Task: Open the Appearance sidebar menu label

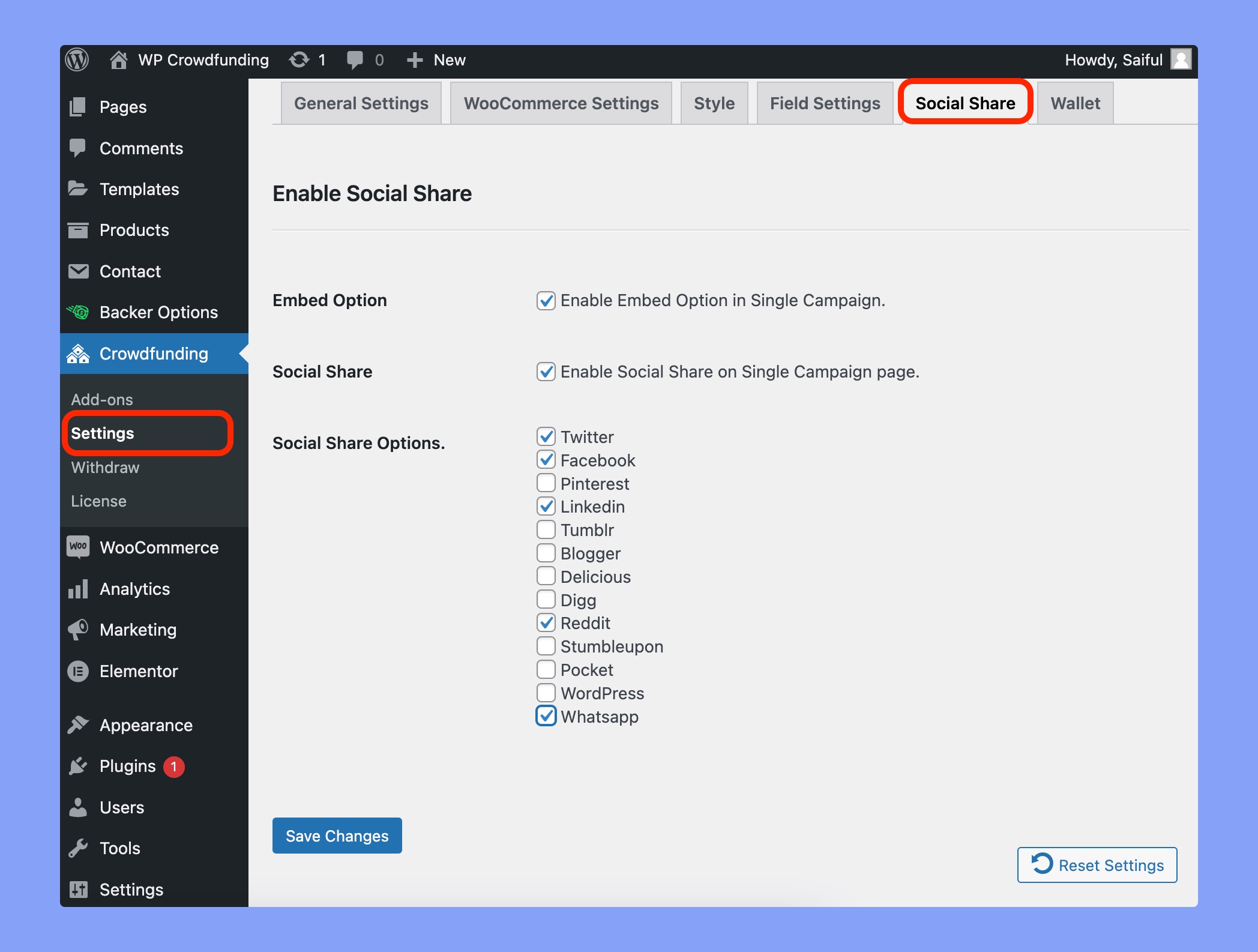Action: tap(146, 725)
